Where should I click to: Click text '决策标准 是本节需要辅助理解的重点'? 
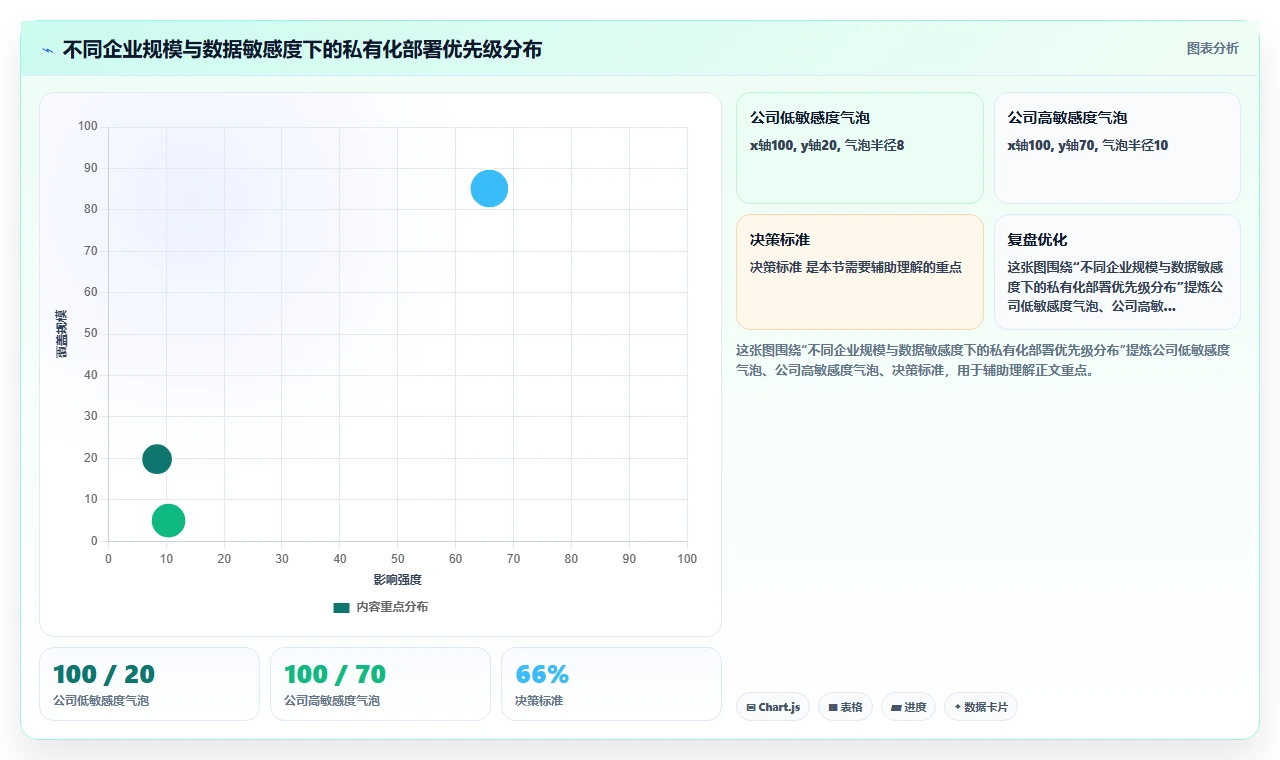click(x=856, y=267)
